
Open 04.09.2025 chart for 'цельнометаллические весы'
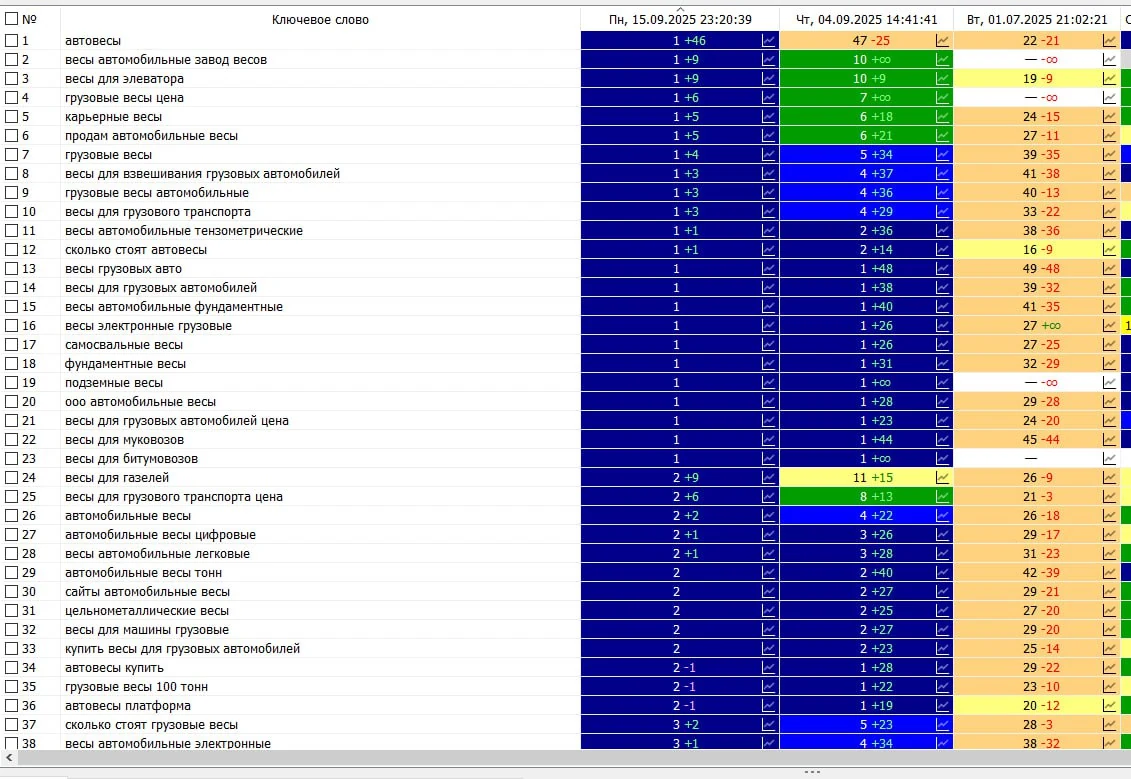tap(942, 610)
